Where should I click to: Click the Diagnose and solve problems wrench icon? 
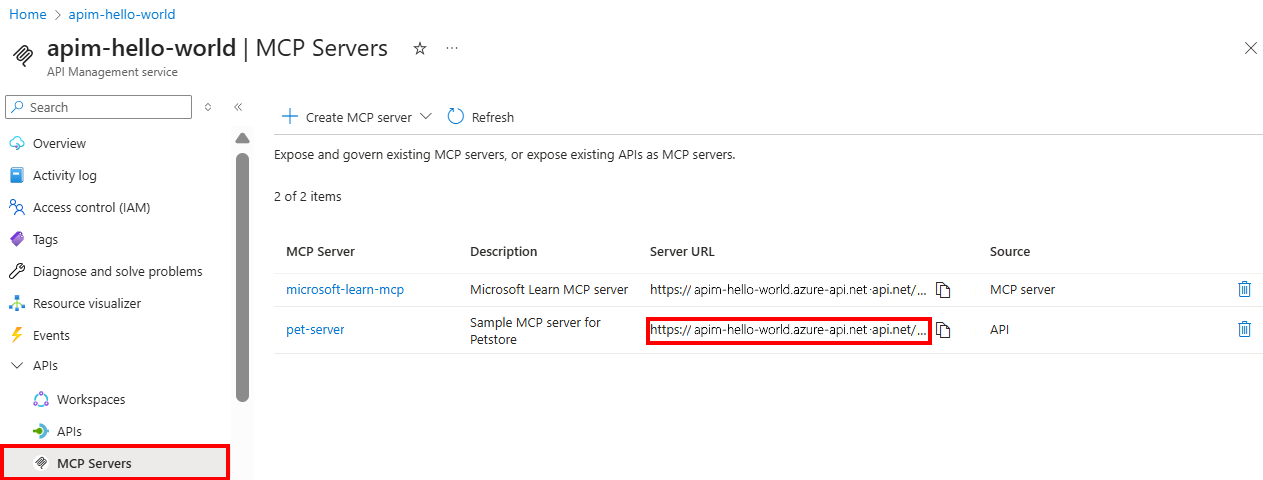click(16, 271)
